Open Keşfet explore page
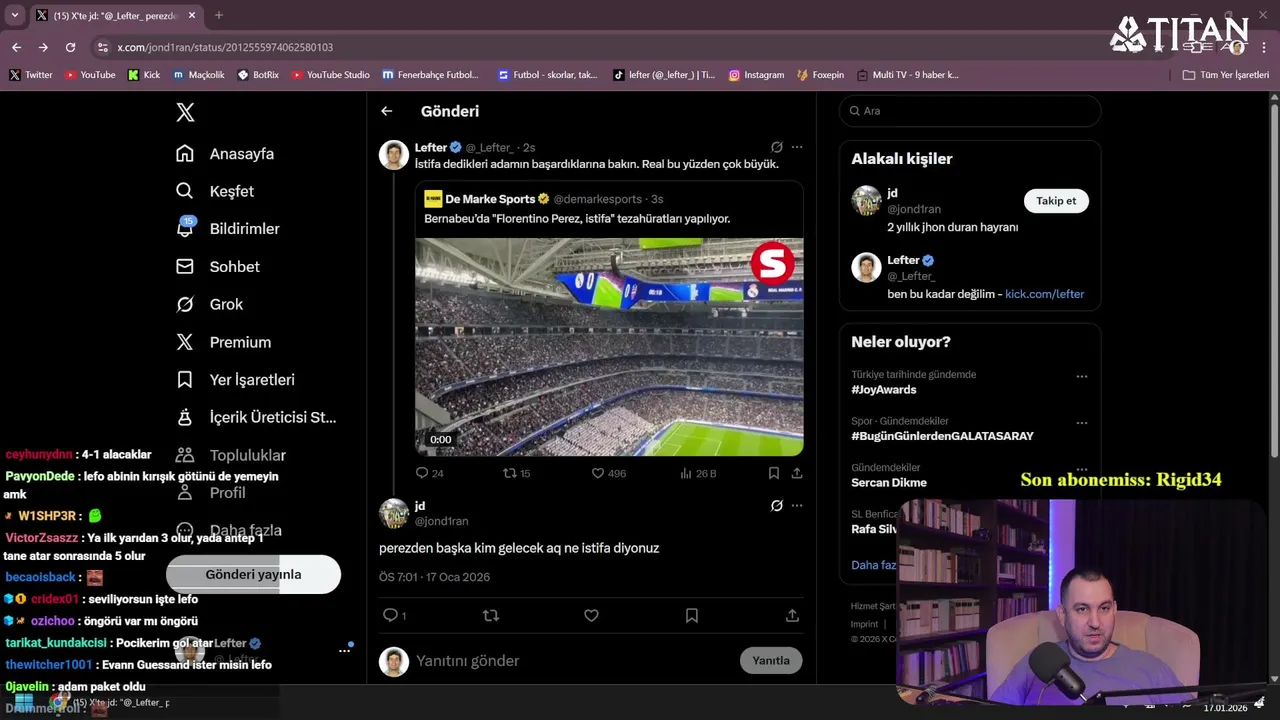This screenshot has width=1280, height=720. click(215, 191)
